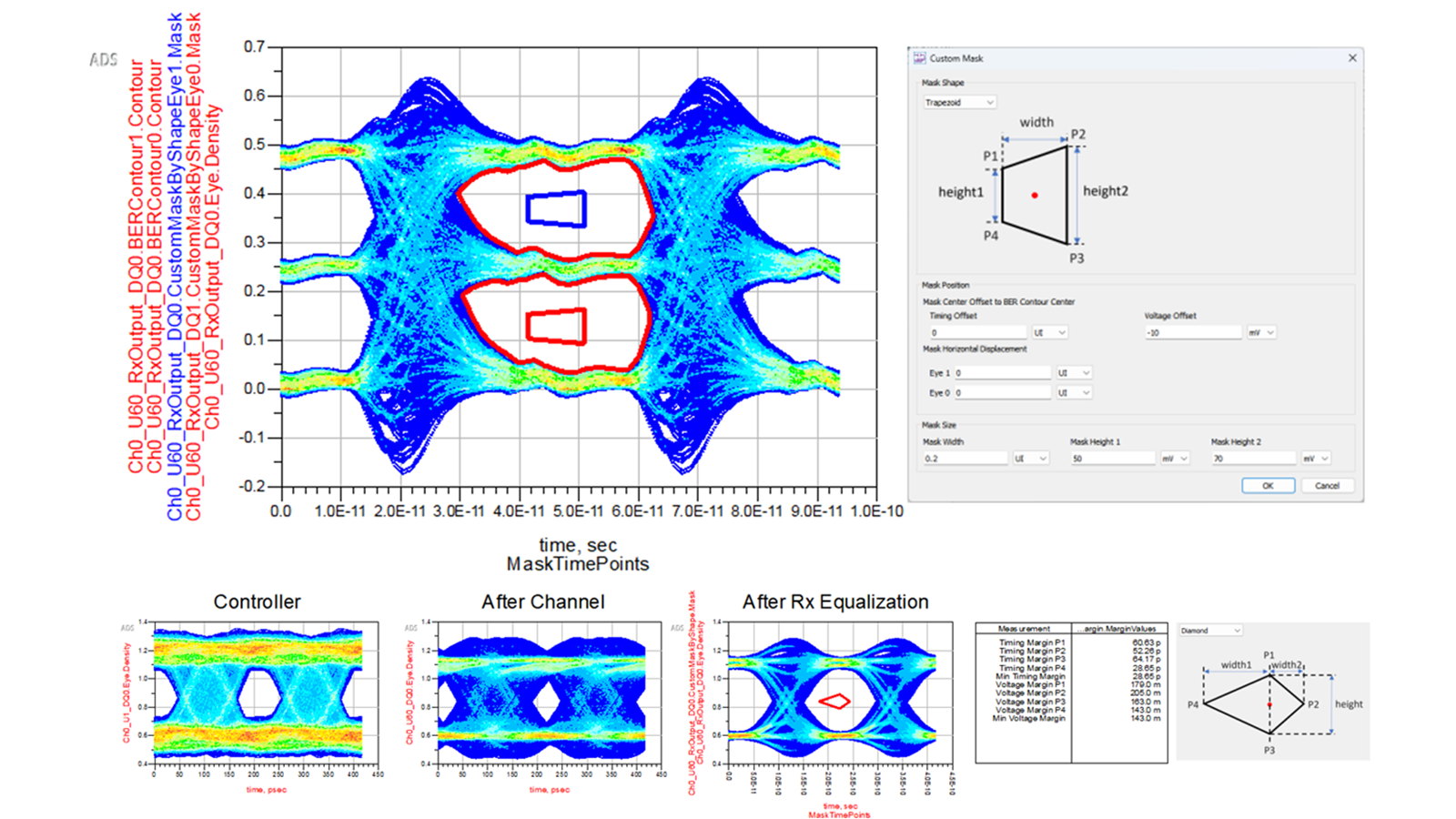Click the Voltage Margin P3 row

(x=1071, y=702)
